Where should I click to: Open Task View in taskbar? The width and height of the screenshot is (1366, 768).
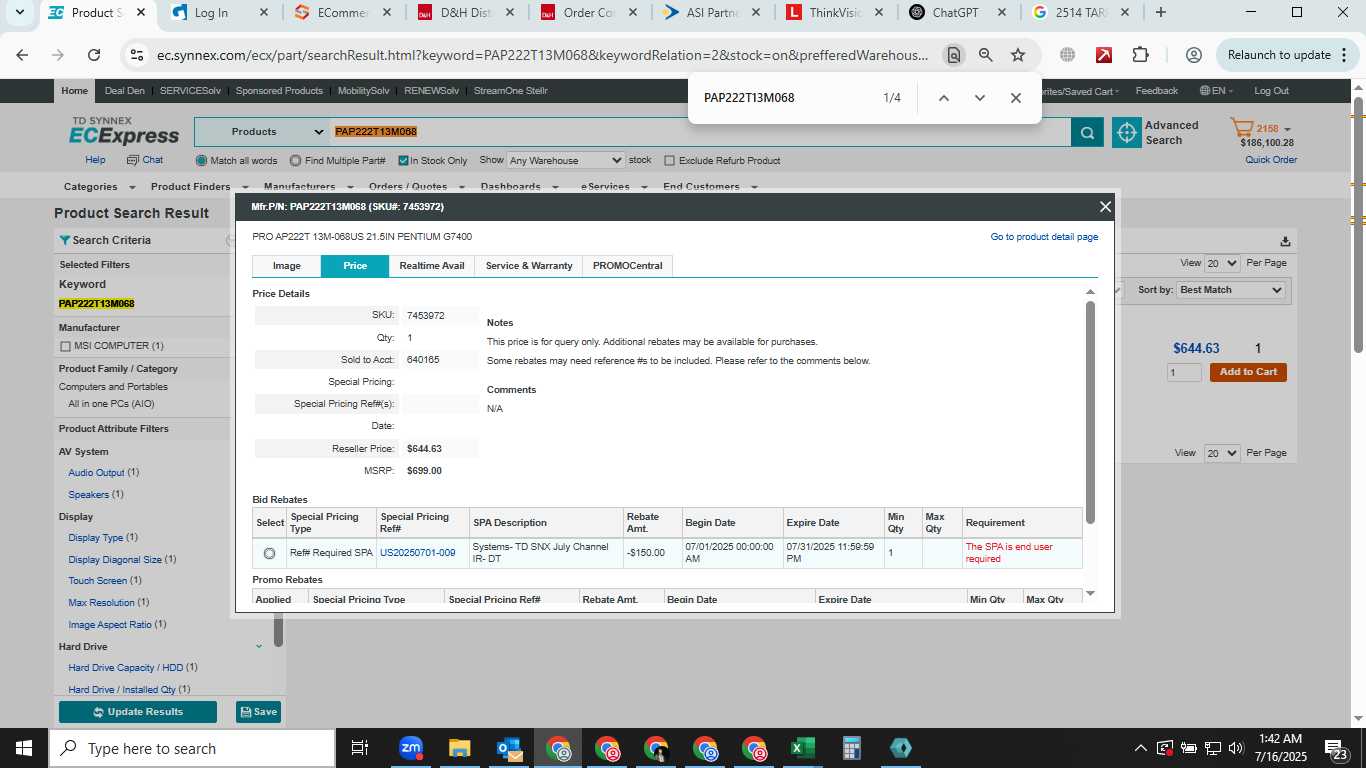[x=360, y=748]
